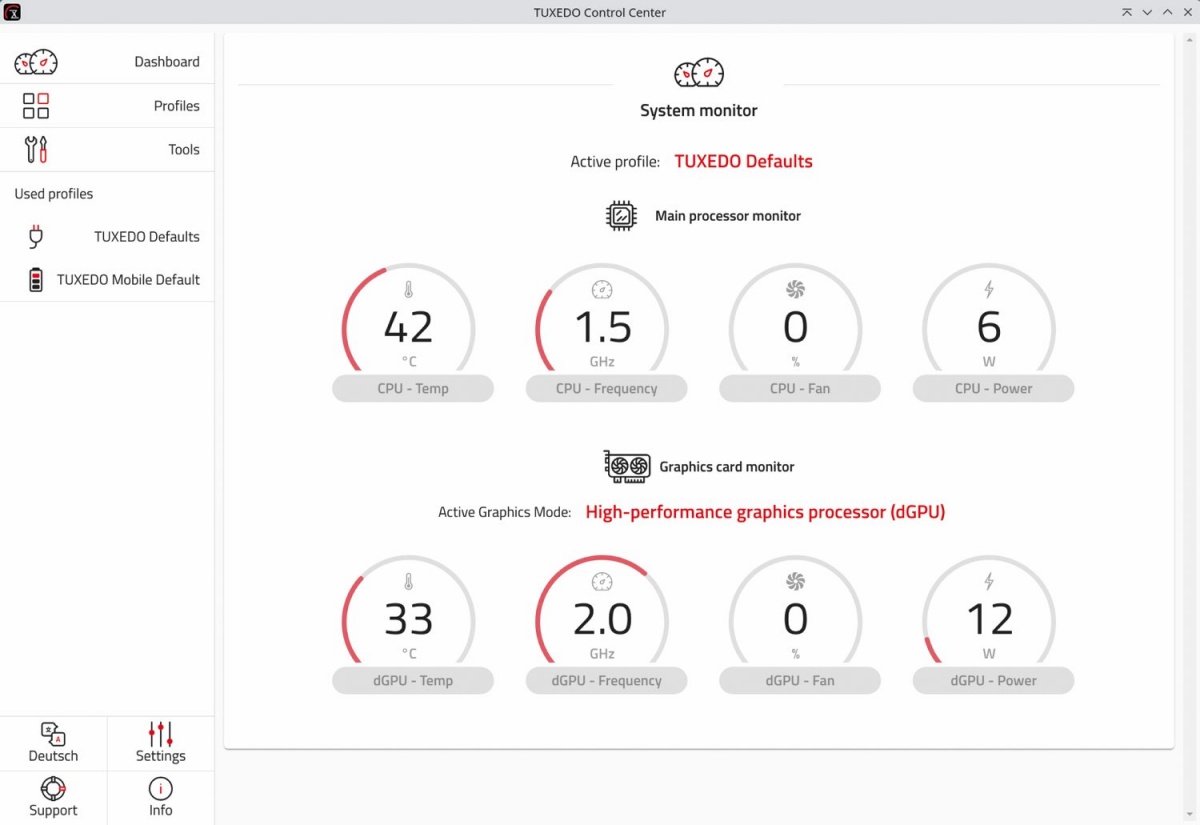
Task: Click the speedometer icon in dGPU Frequency gauge
Action: (x=601, y=582)
